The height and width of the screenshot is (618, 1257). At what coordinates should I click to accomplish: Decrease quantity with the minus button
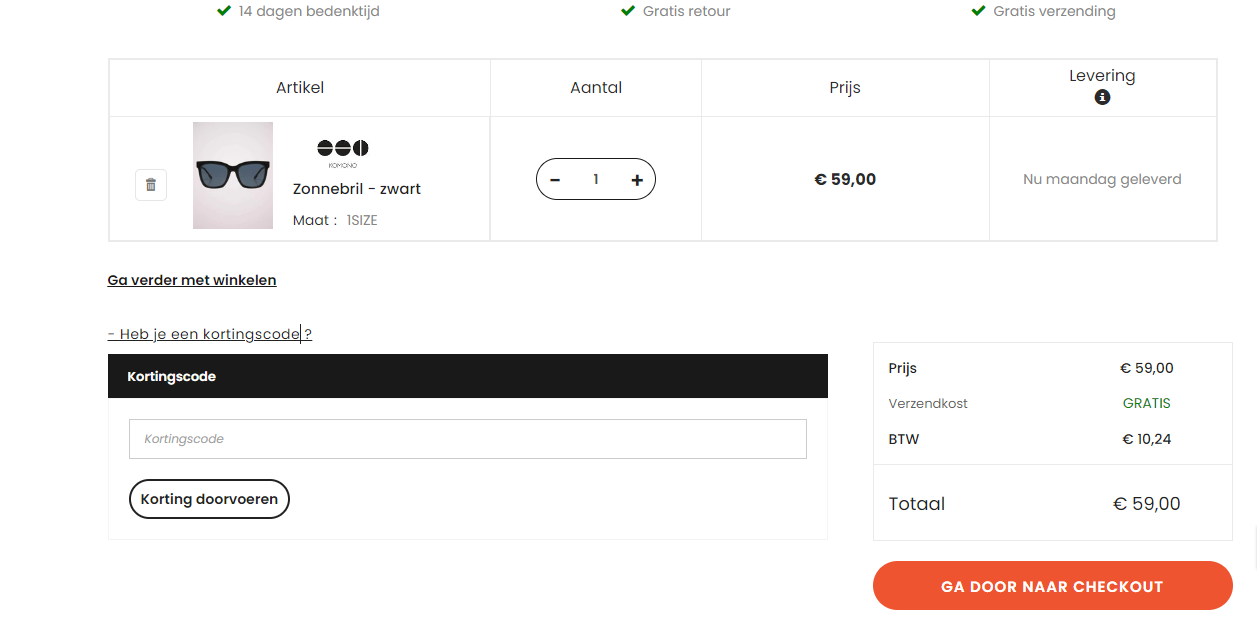555,180
